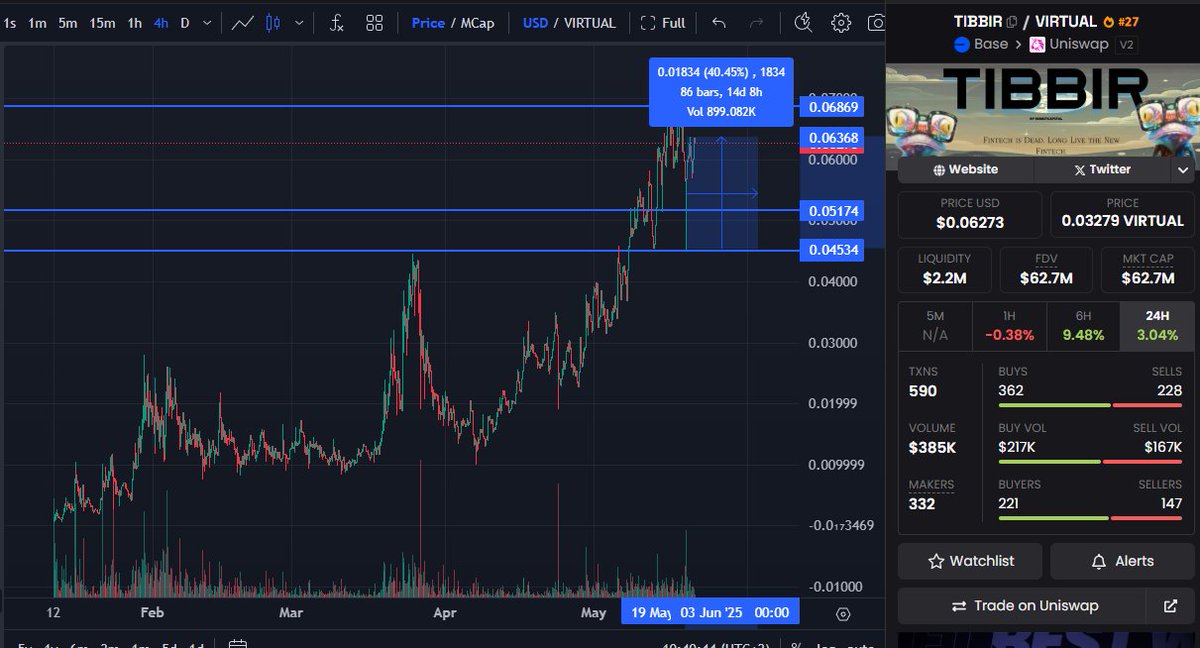1200x648 pixels.
Task: Toggle denomination to USD
Action: click(535, 22)
